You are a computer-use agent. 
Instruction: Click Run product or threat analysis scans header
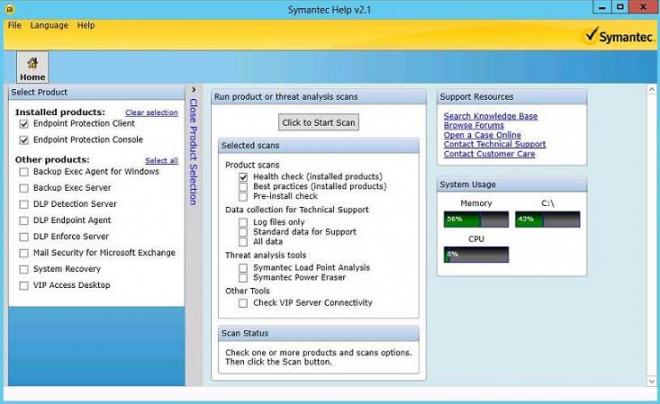click(319, 97)
